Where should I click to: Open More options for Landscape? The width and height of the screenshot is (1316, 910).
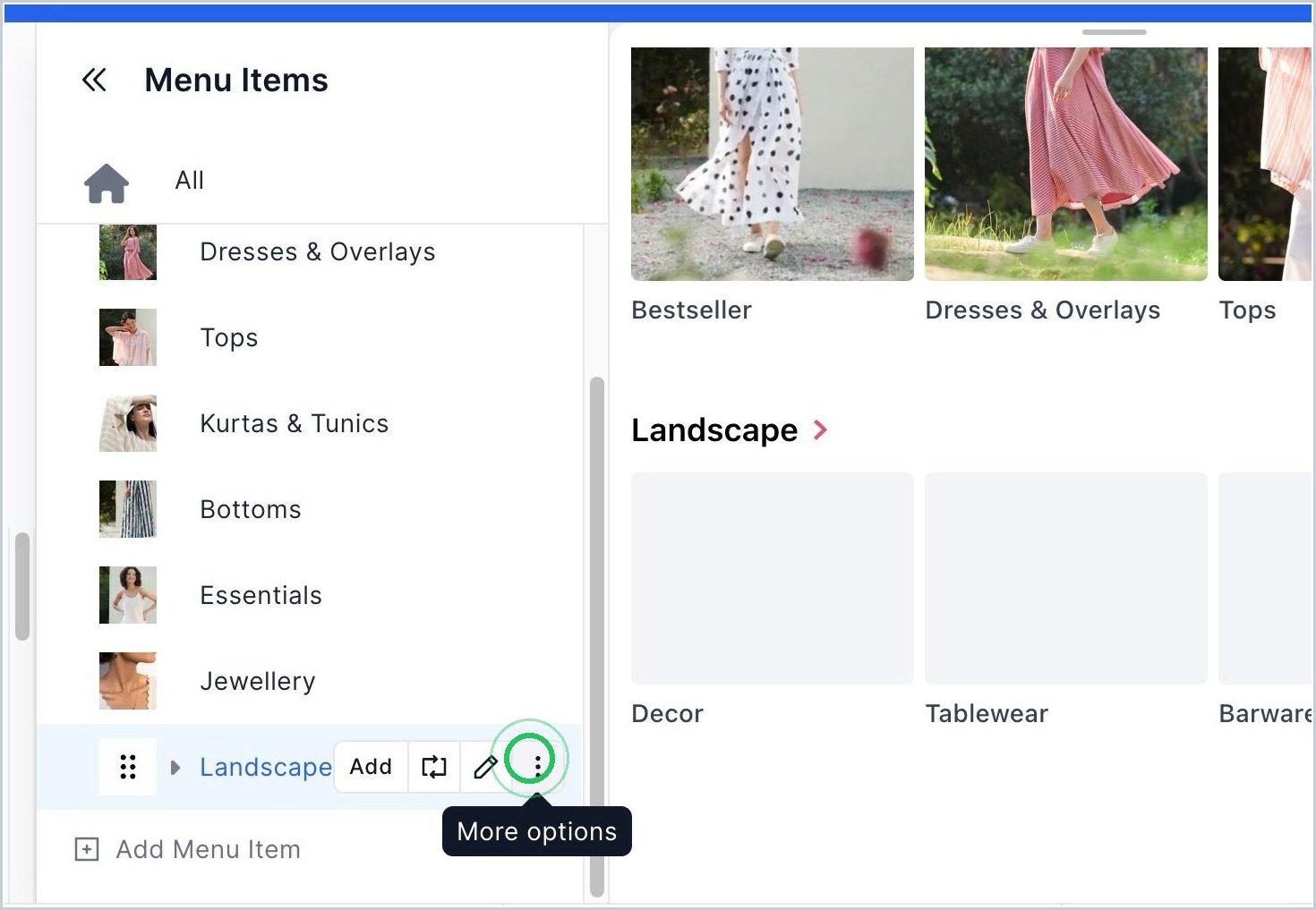tap(537, 766)
